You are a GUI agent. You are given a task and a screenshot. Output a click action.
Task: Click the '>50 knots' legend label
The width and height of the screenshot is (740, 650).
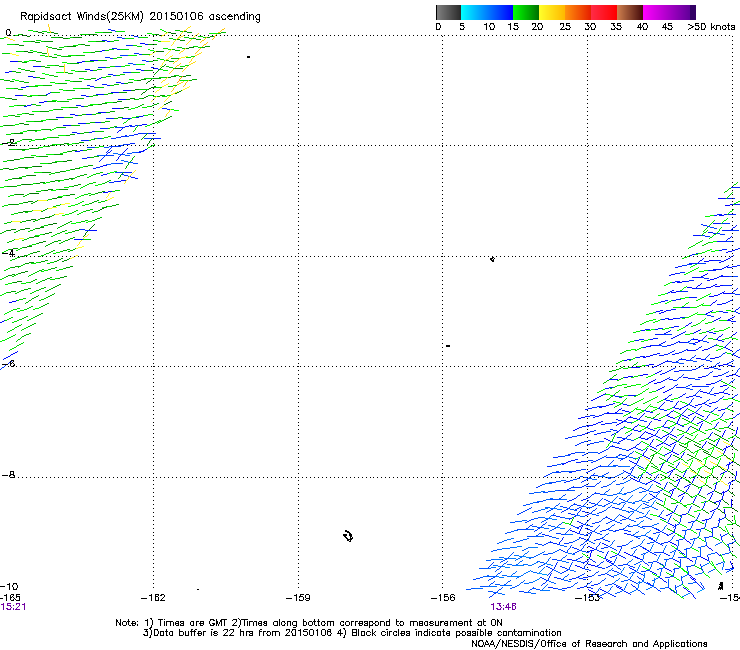(711, 27)
